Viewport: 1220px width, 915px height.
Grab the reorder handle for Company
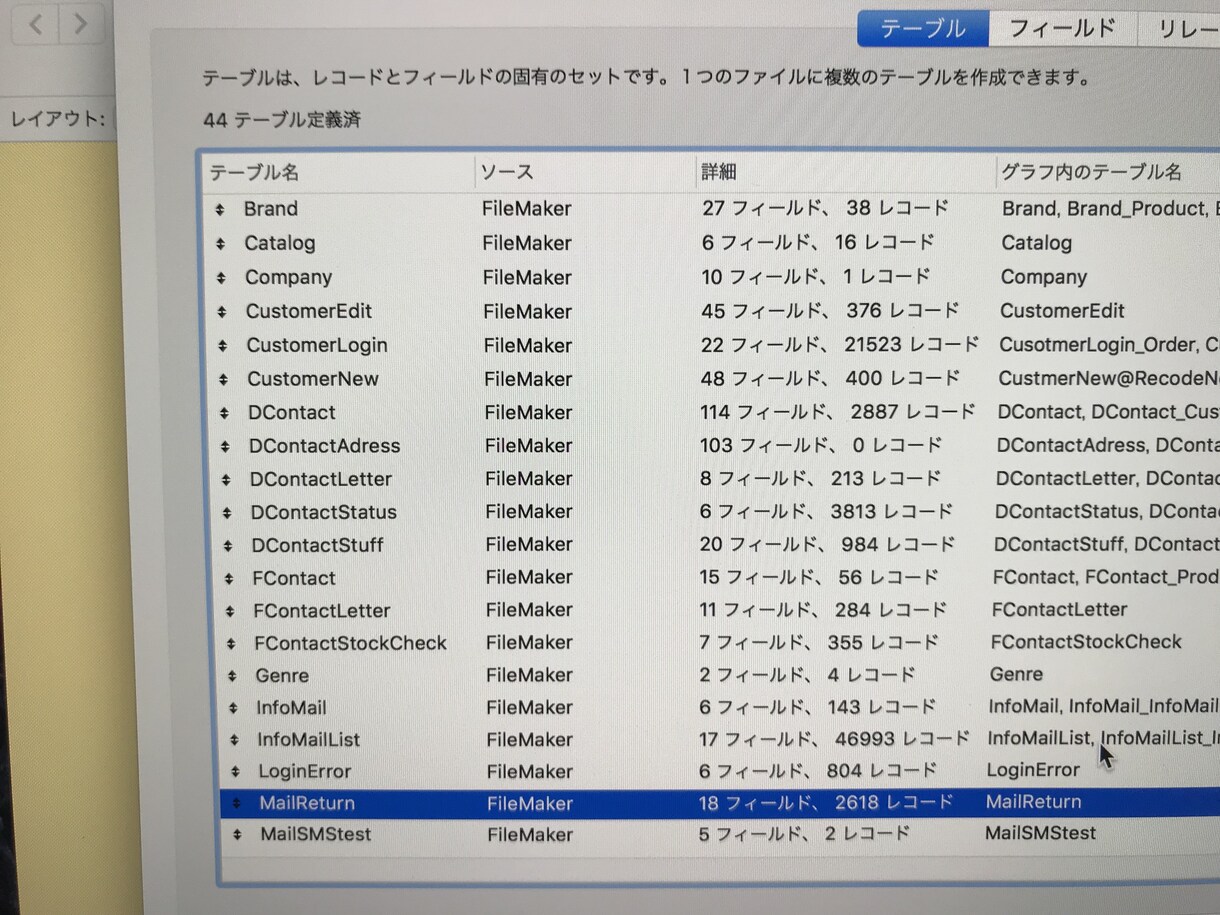221,278
